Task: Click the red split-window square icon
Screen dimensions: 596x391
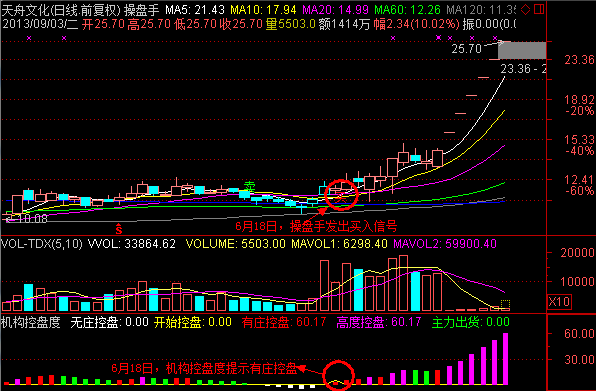Action: [539, 9]
